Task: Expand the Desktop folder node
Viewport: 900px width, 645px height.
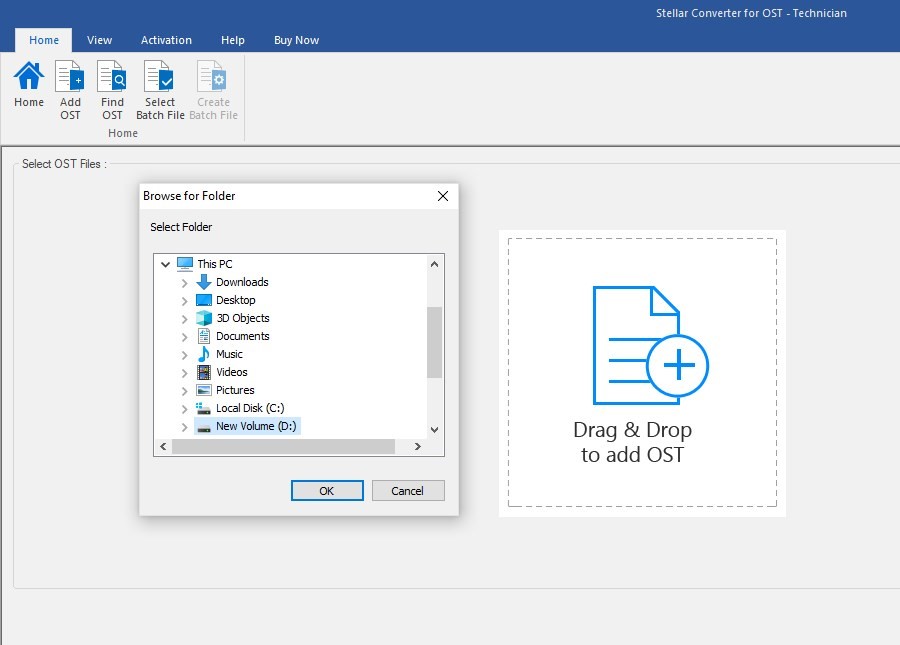Action: 184,301
